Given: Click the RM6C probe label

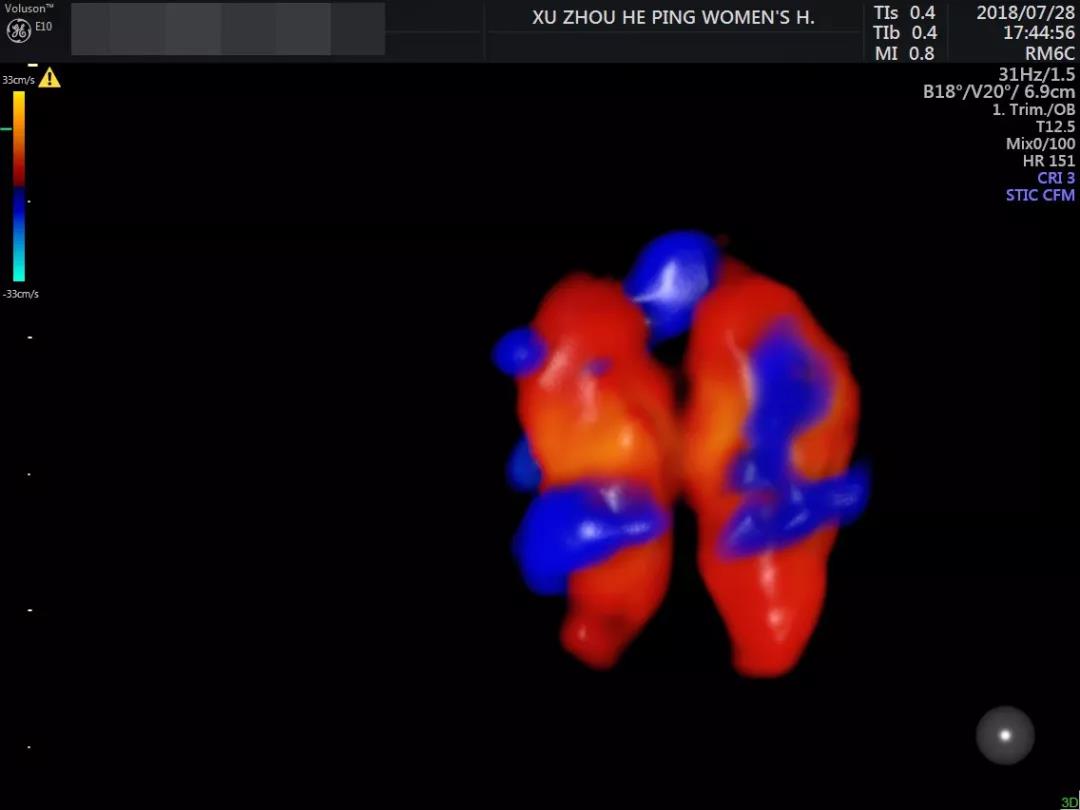Looking at the screenshot, I should point(1049,54).
